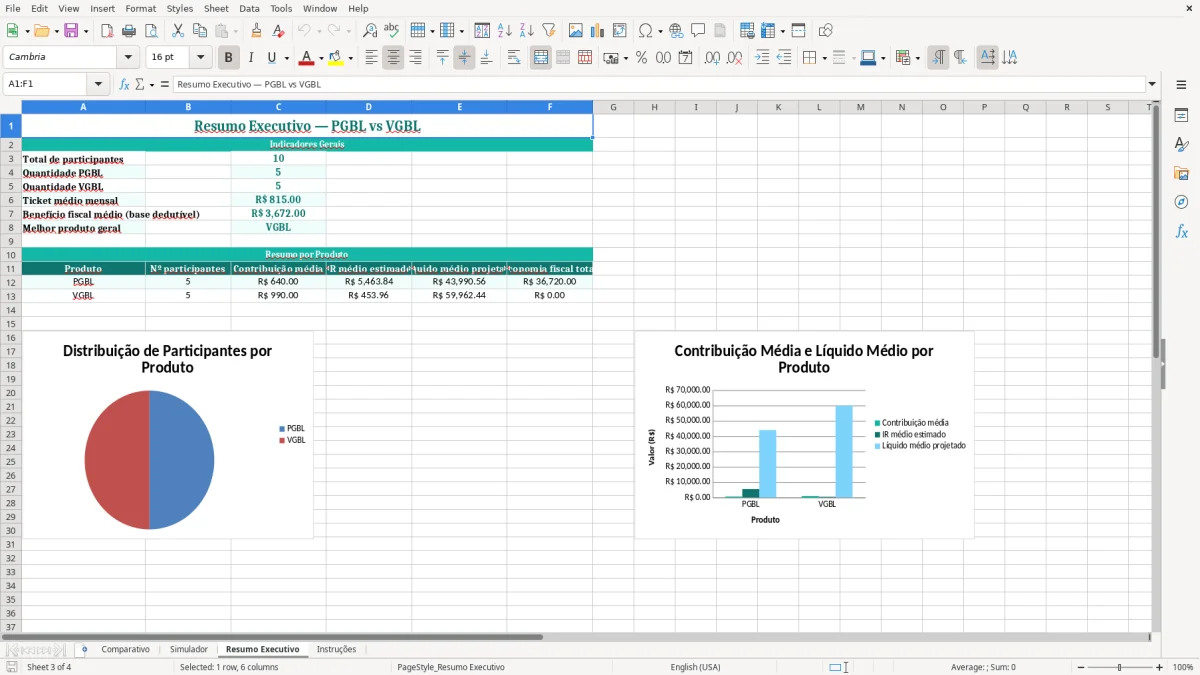
Task: Click the Increase Indent icon
Action: coord(762,58)
